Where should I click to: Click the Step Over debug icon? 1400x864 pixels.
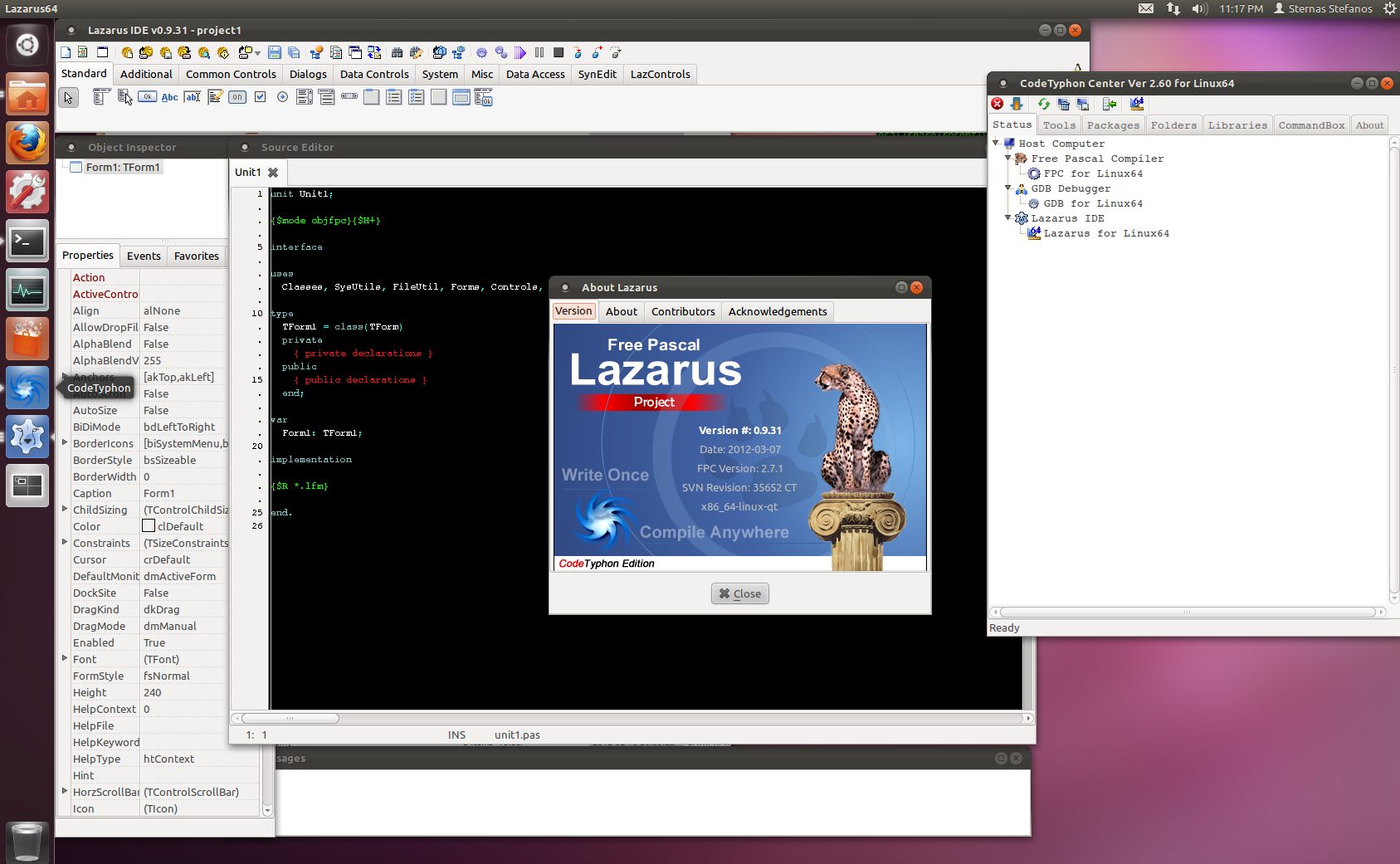[x=596, y=52]
